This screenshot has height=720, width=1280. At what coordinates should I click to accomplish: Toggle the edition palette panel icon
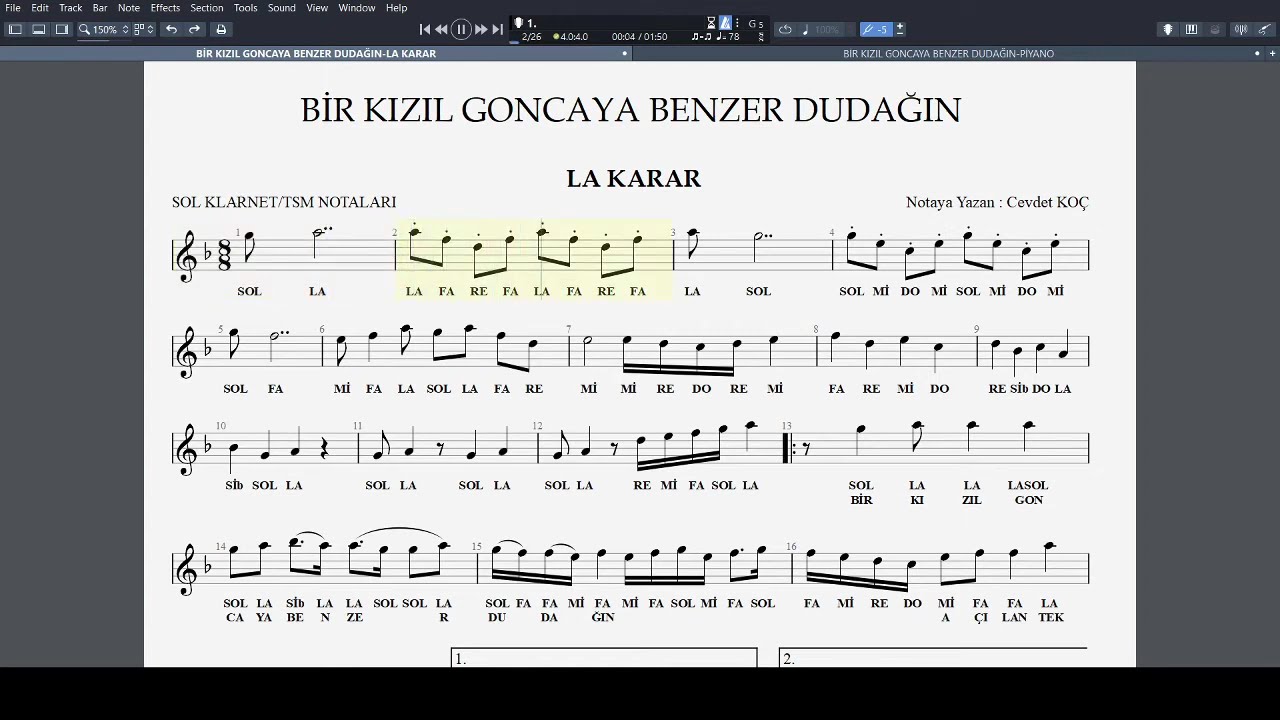[x=15, y=29]
